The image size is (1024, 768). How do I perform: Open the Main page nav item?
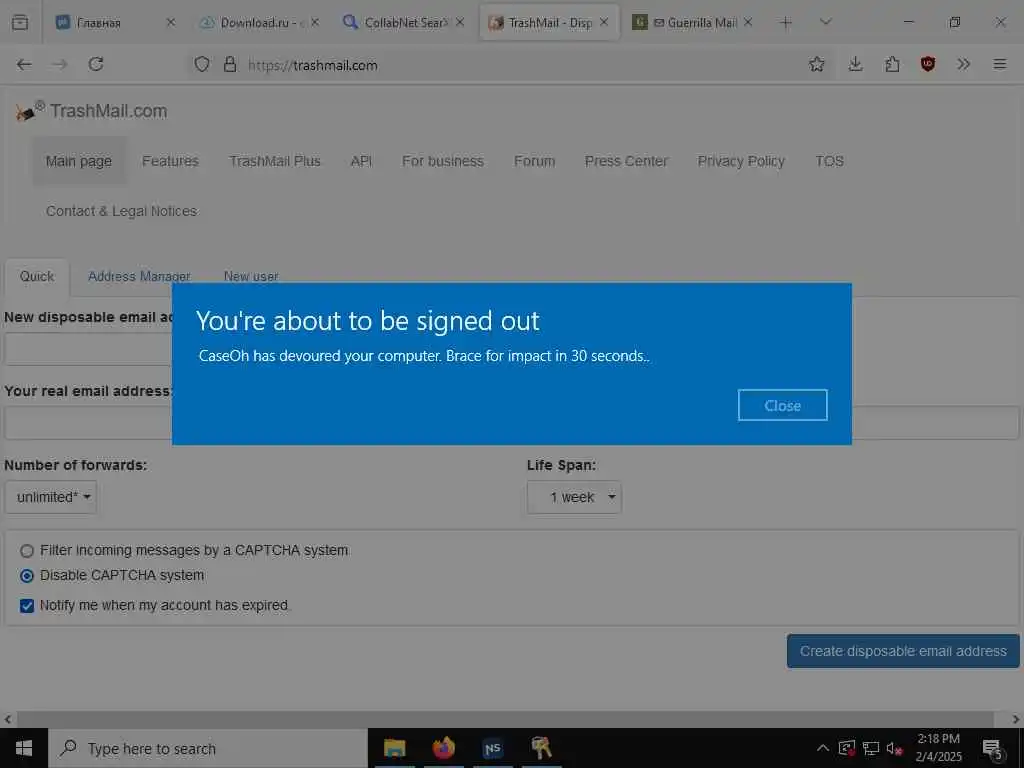78,161
